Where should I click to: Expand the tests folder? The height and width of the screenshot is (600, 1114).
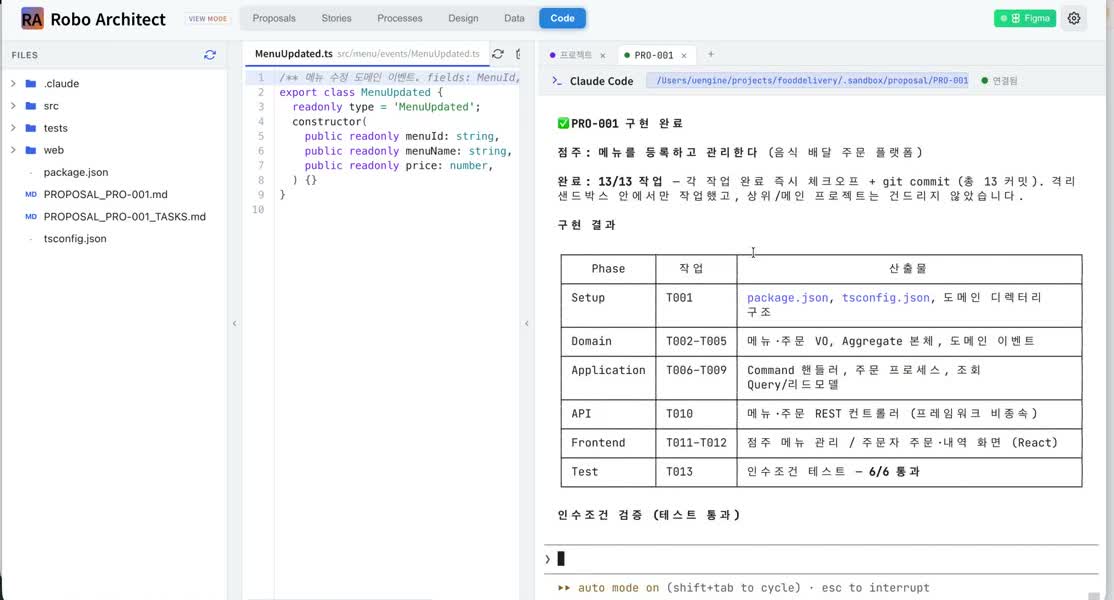(13, 128)
